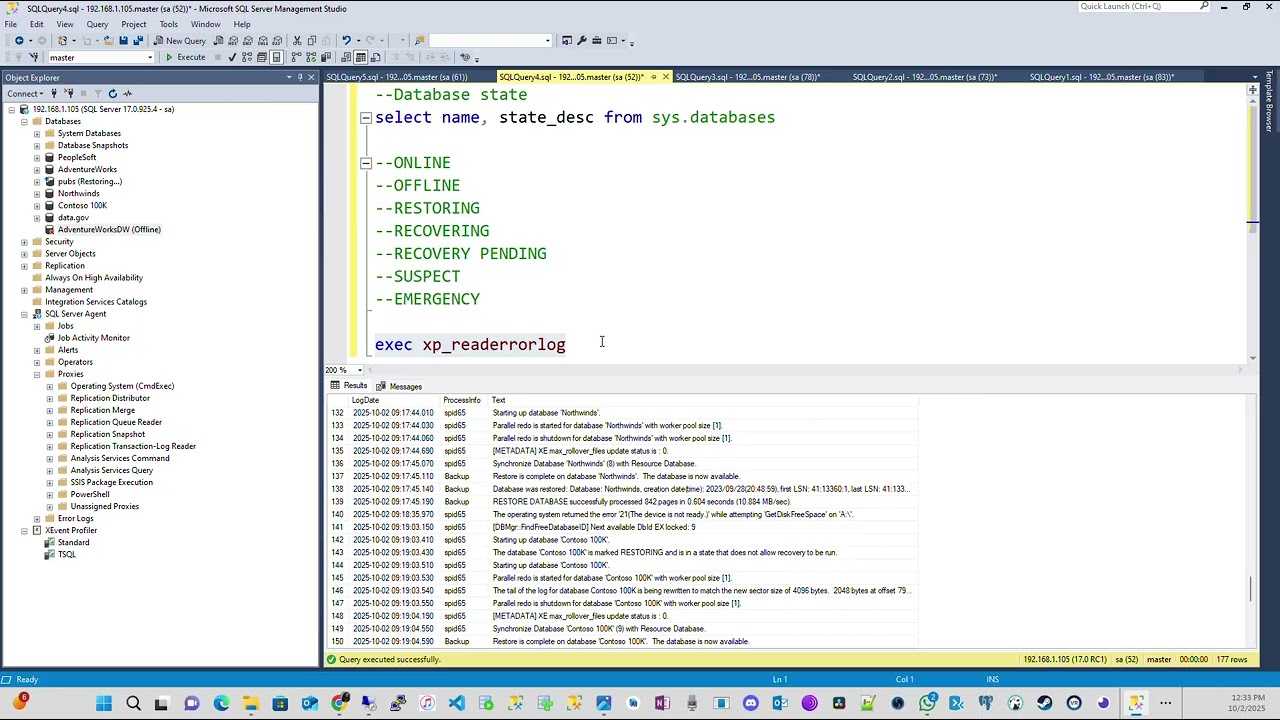Viewport: 1280px width, 720px height.
Task: Collapse the Proxies node
Action: [37, 374]
